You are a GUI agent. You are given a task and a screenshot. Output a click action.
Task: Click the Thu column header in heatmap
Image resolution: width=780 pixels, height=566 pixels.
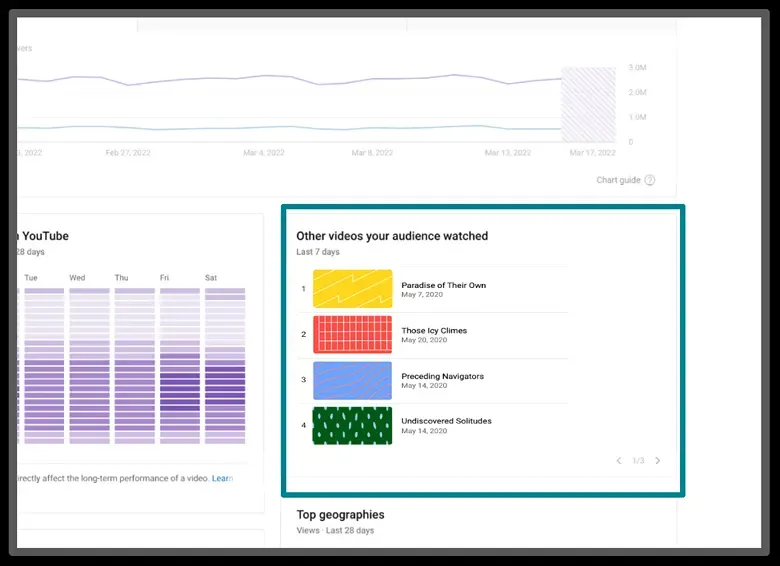[121, 278]
